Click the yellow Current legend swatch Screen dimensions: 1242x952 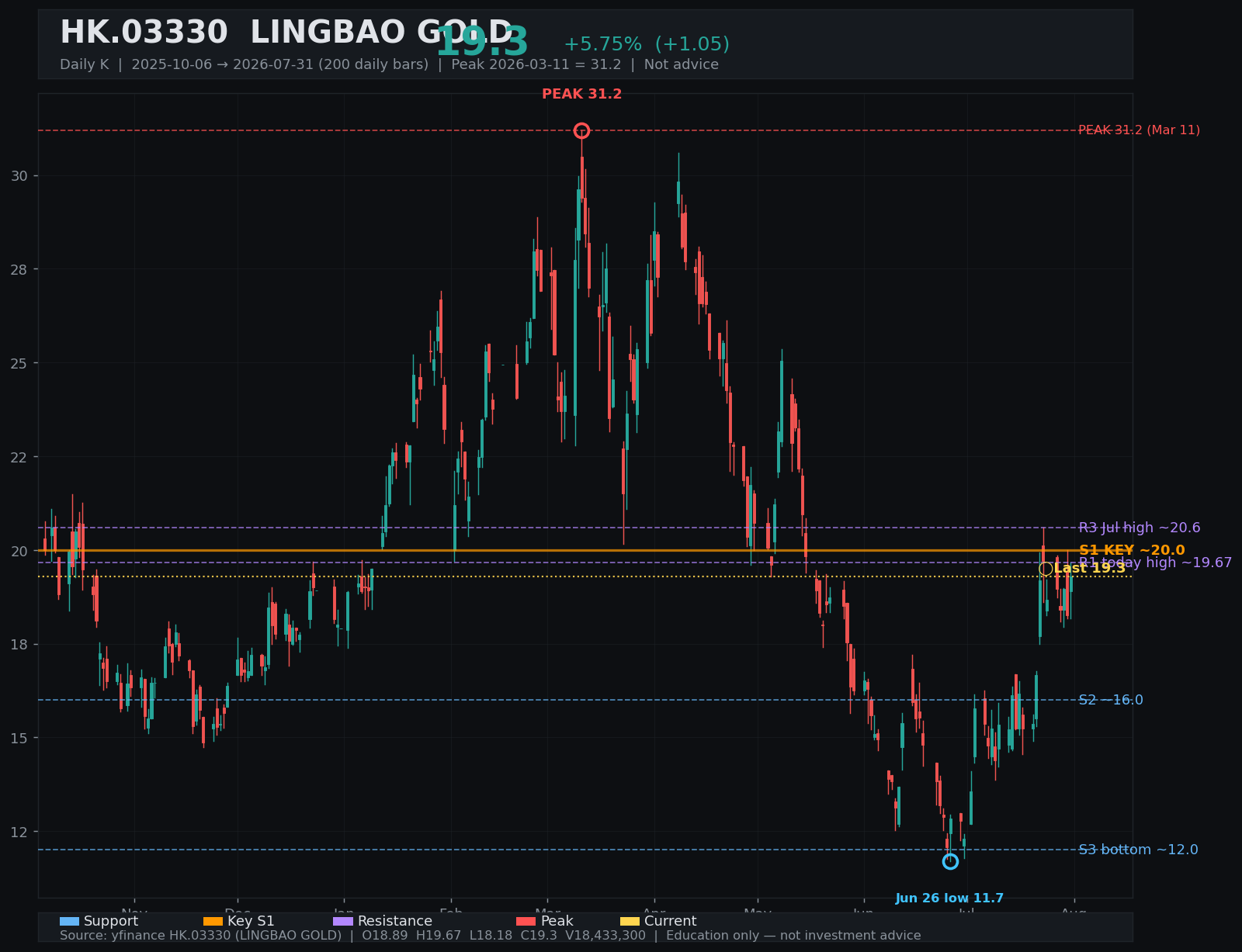pyautogui.click(x=630, y=921)
